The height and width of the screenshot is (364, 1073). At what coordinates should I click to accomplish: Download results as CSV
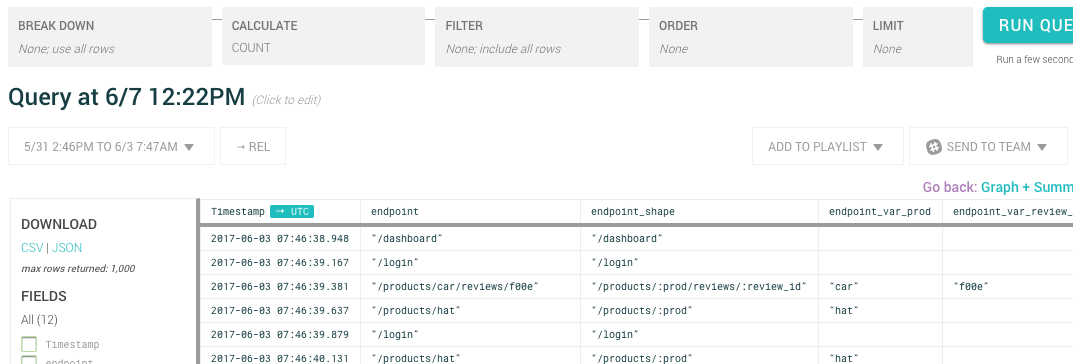coord(32,248)
